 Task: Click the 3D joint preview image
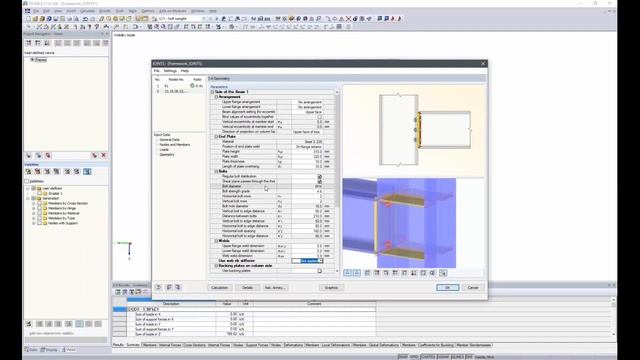399,223
